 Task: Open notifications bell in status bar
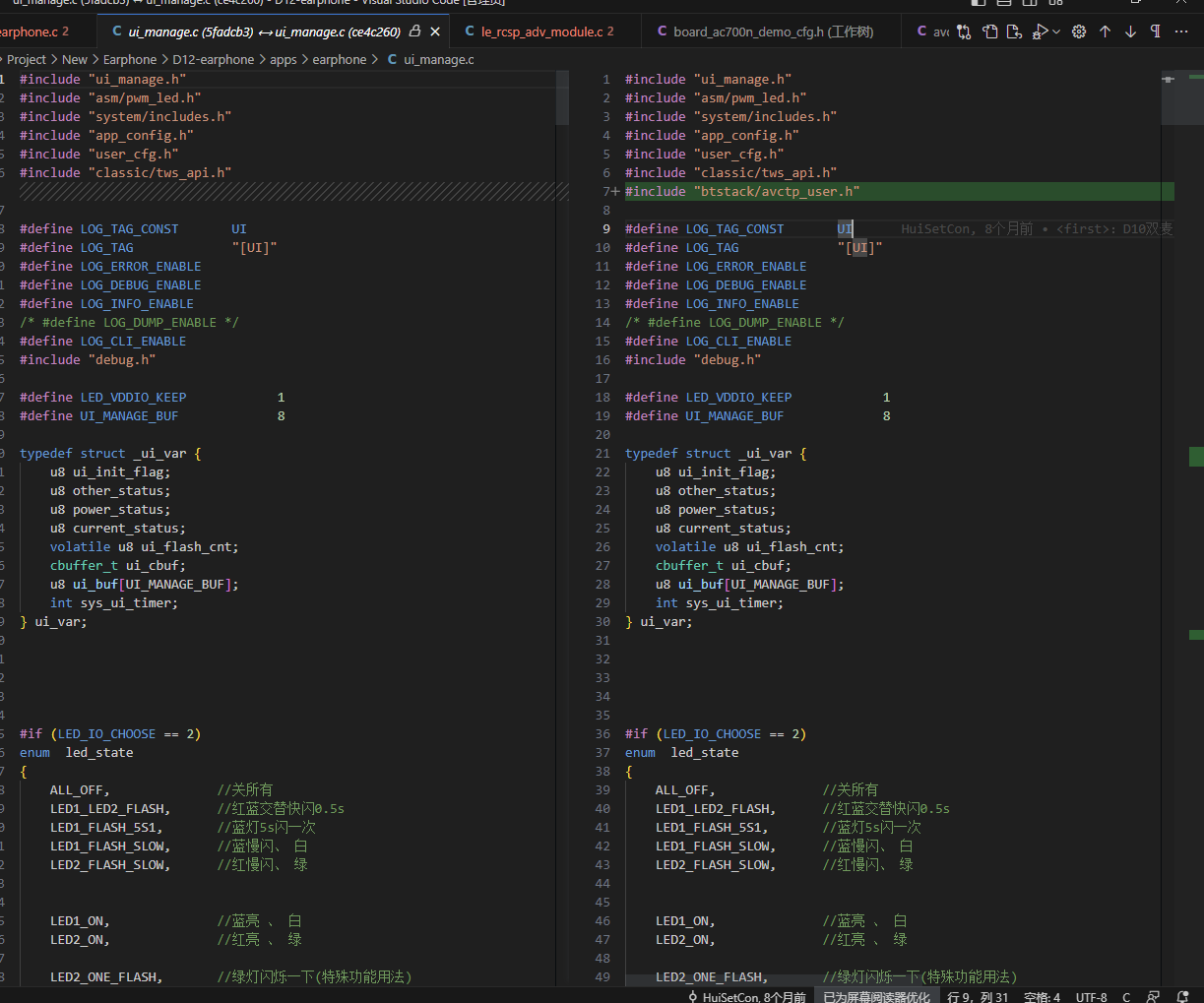click(1182, 996)
